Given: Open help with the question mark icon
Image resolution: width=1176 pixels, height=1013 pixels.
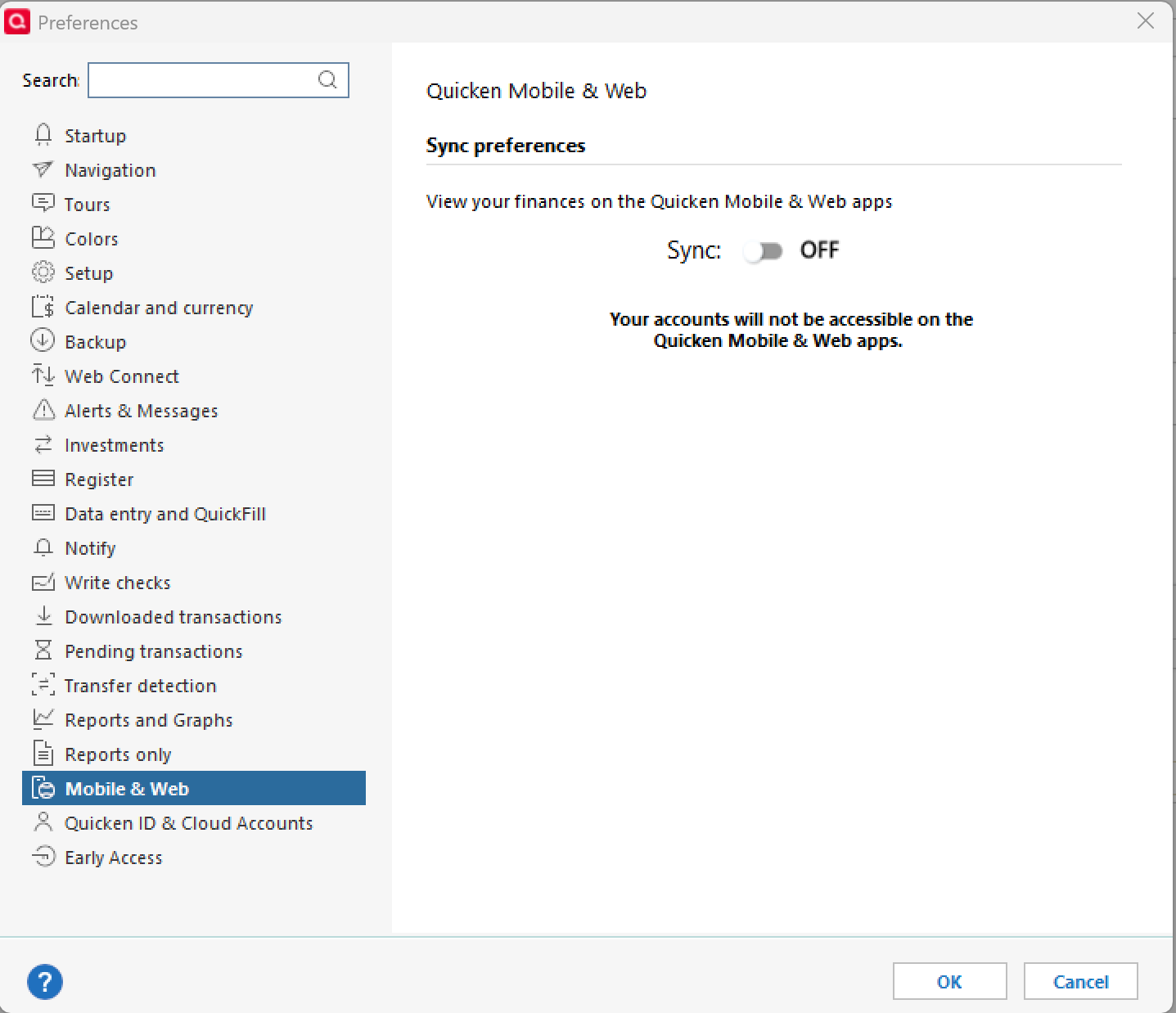Looking at the screenshot, I should tap(45, 981).
